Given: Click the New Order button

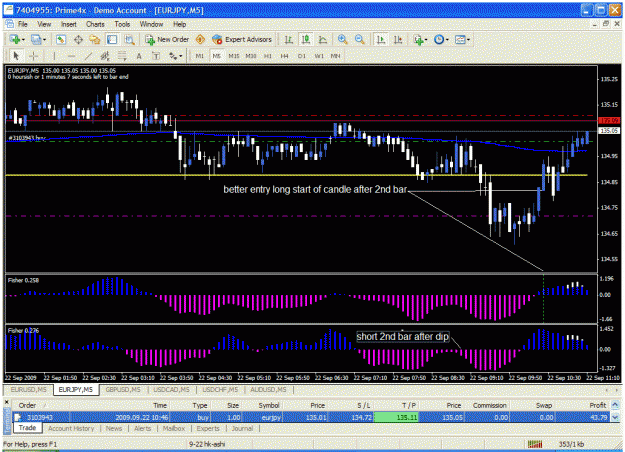Looking at the screenshot, I should click(x=167, y=39).
